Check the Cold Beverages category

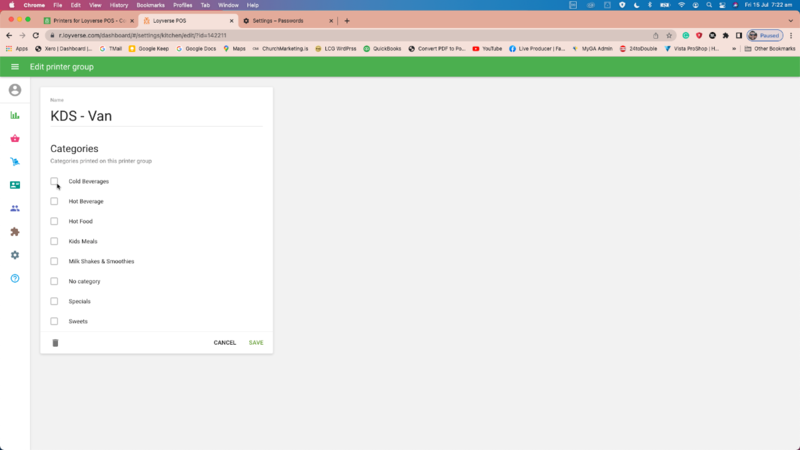(54, 182)
